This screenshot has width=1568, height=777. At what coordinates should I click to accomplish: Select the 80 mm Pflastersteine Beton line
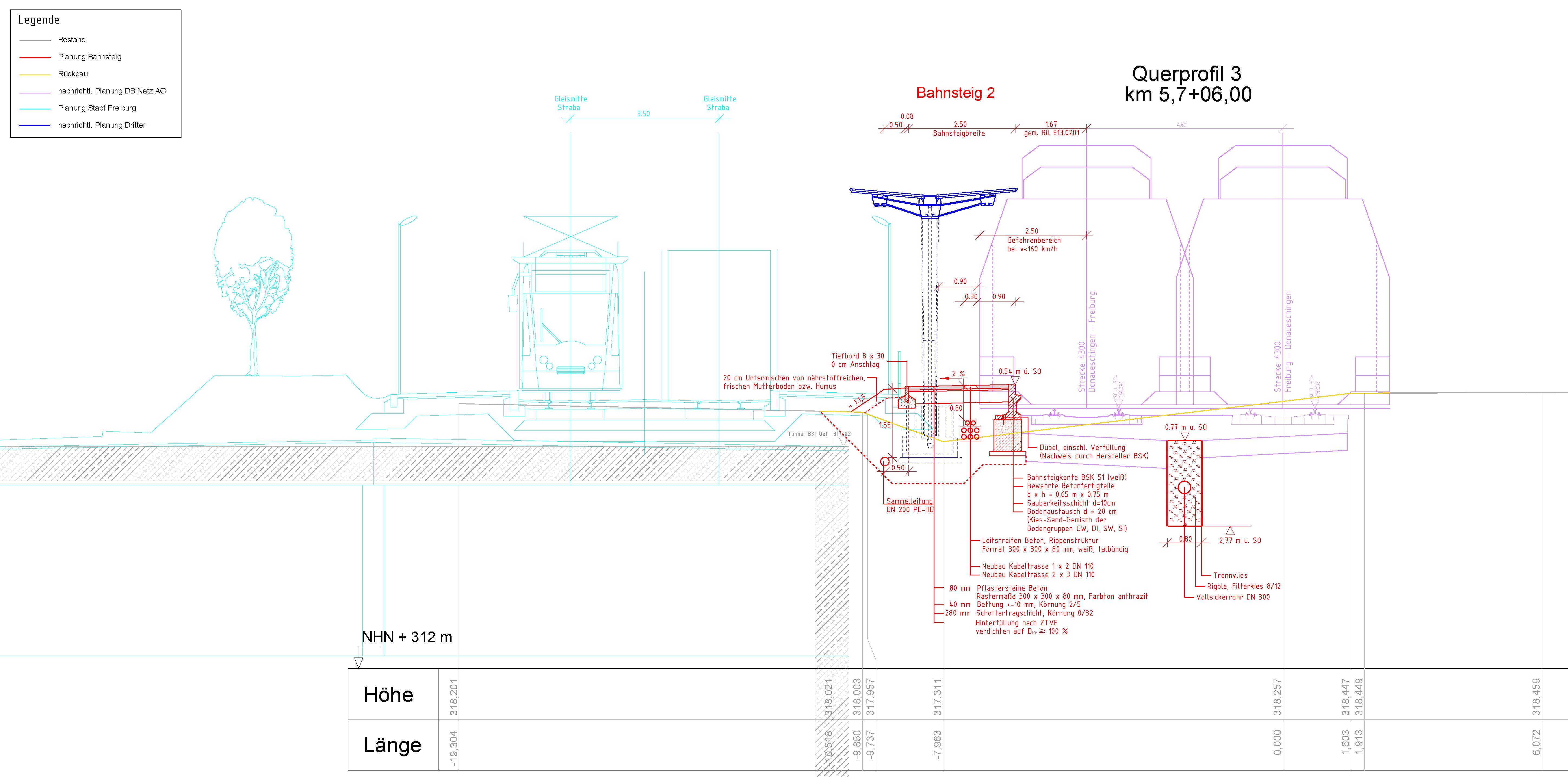point(998,588)
